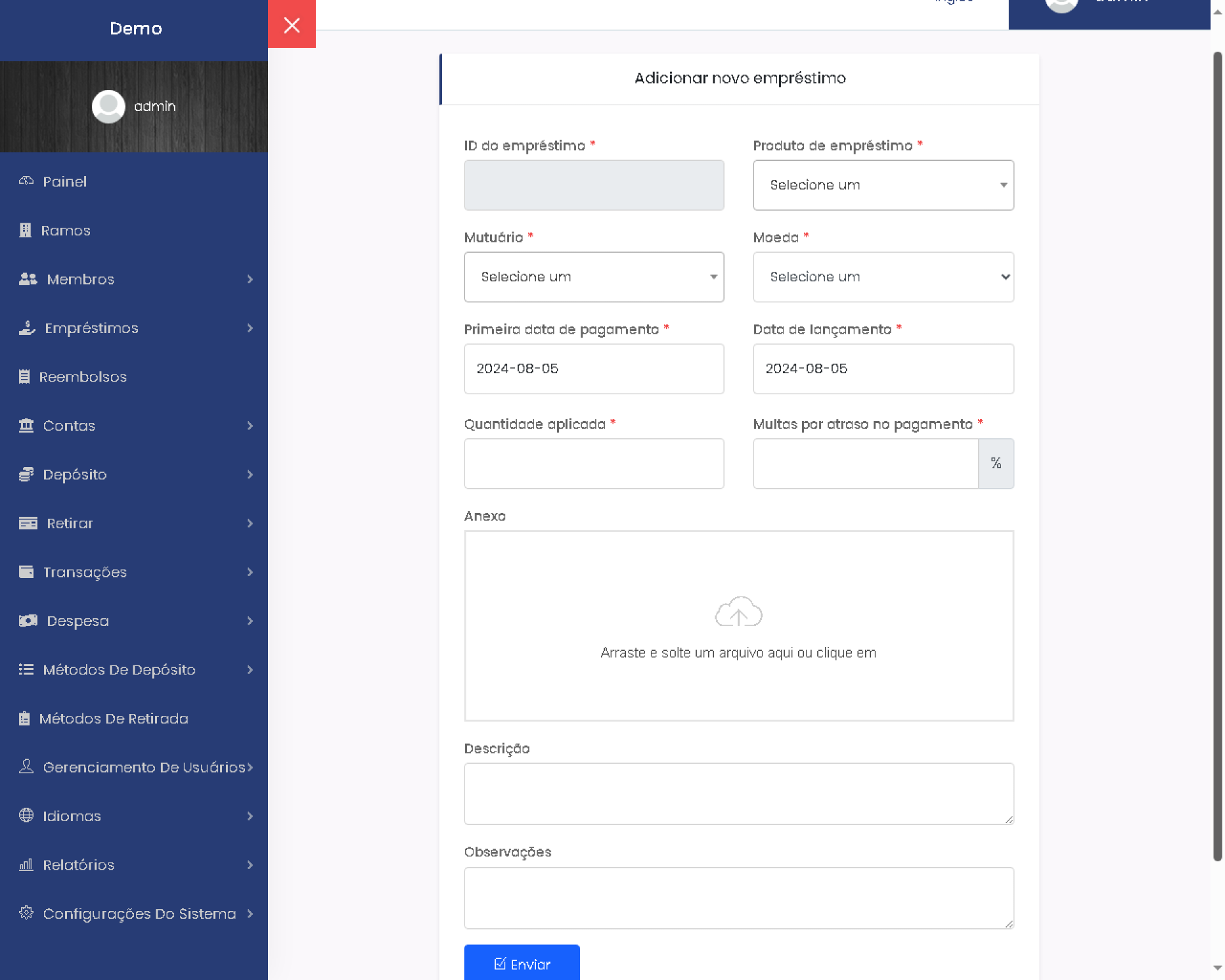This screenshot has height=980, width=1225.
Task: Click the admin profile name in sidebar
Action: [x=154, y=107]
